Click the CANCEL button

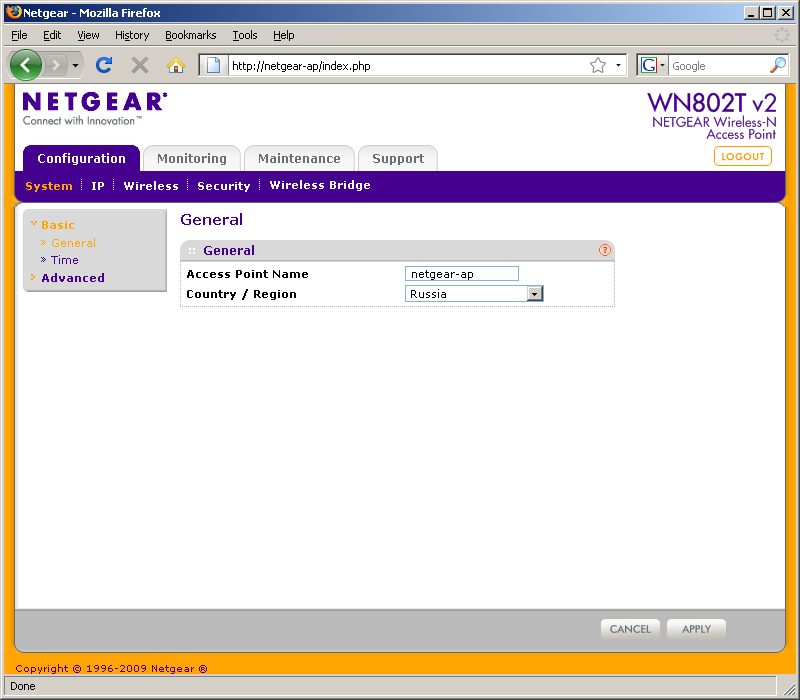coord(630,629)
